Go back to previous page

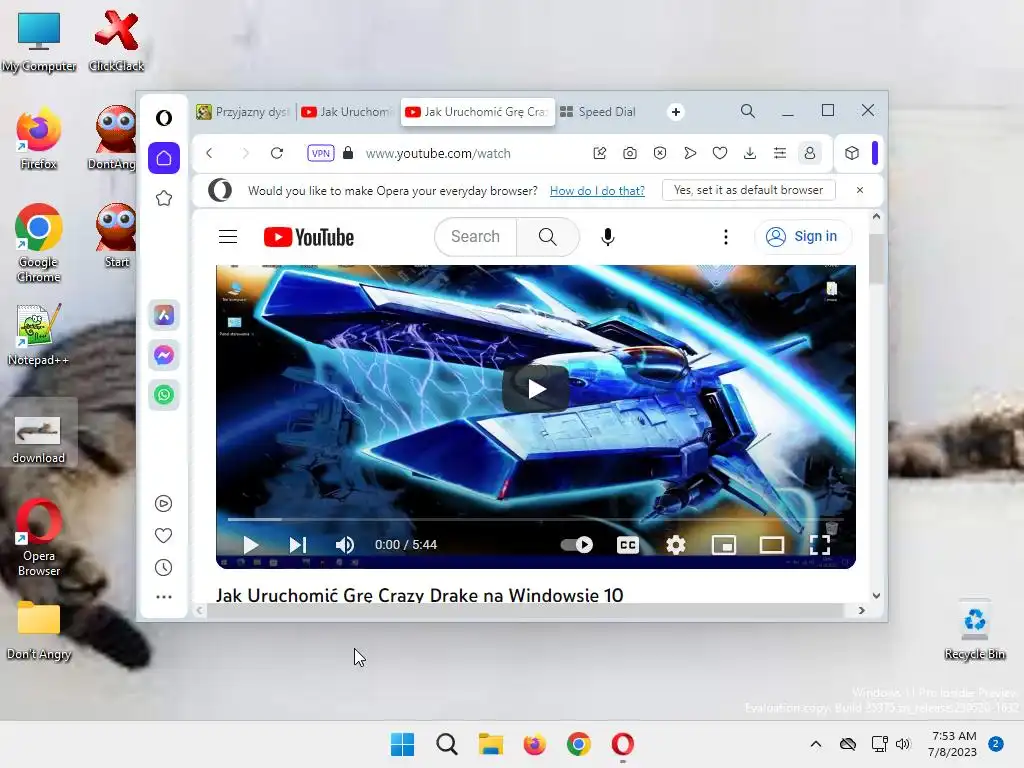[209, 153]
